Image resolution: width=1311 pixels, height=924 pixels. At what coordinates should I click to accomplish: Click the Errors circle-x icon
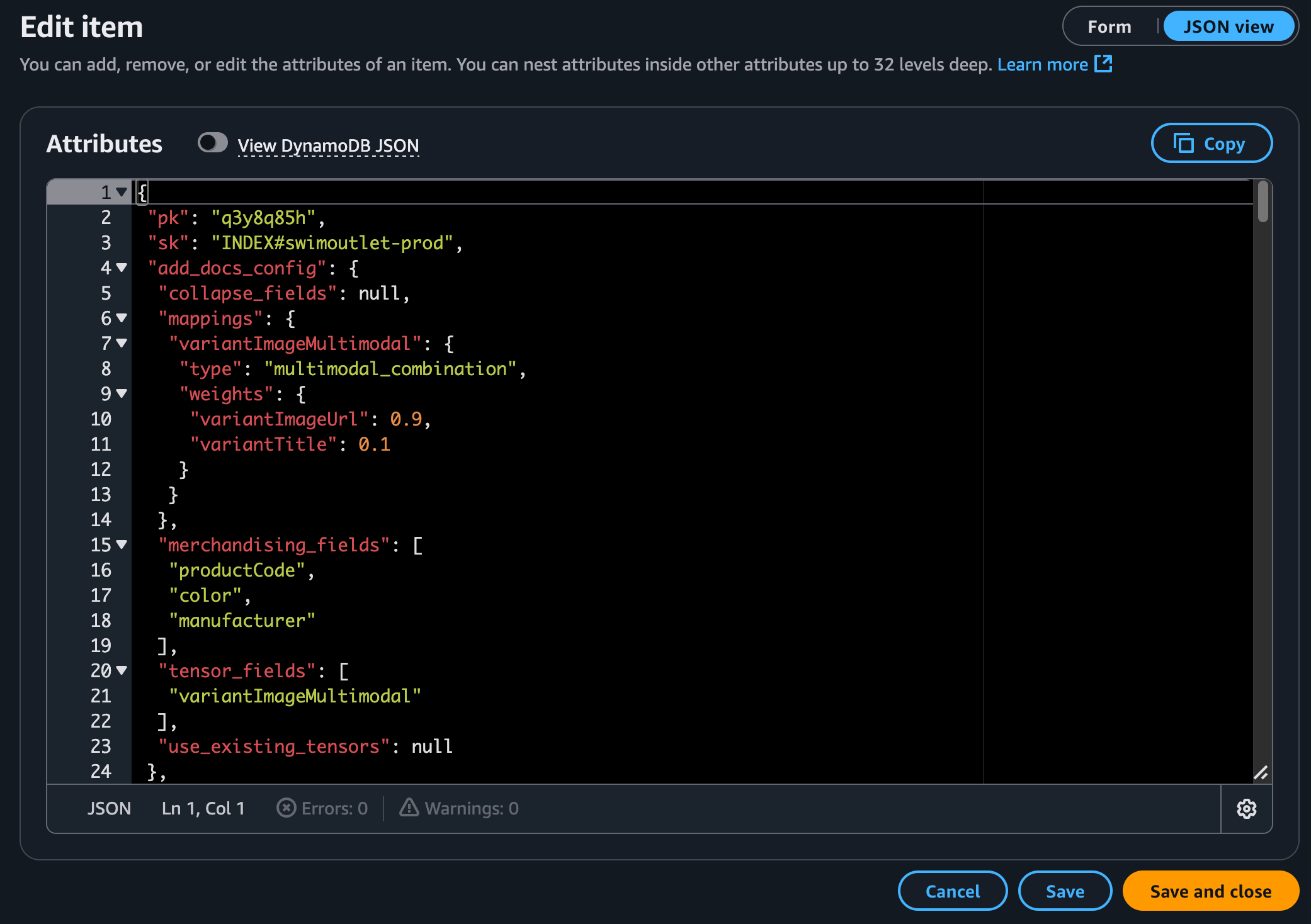(287, 808)
